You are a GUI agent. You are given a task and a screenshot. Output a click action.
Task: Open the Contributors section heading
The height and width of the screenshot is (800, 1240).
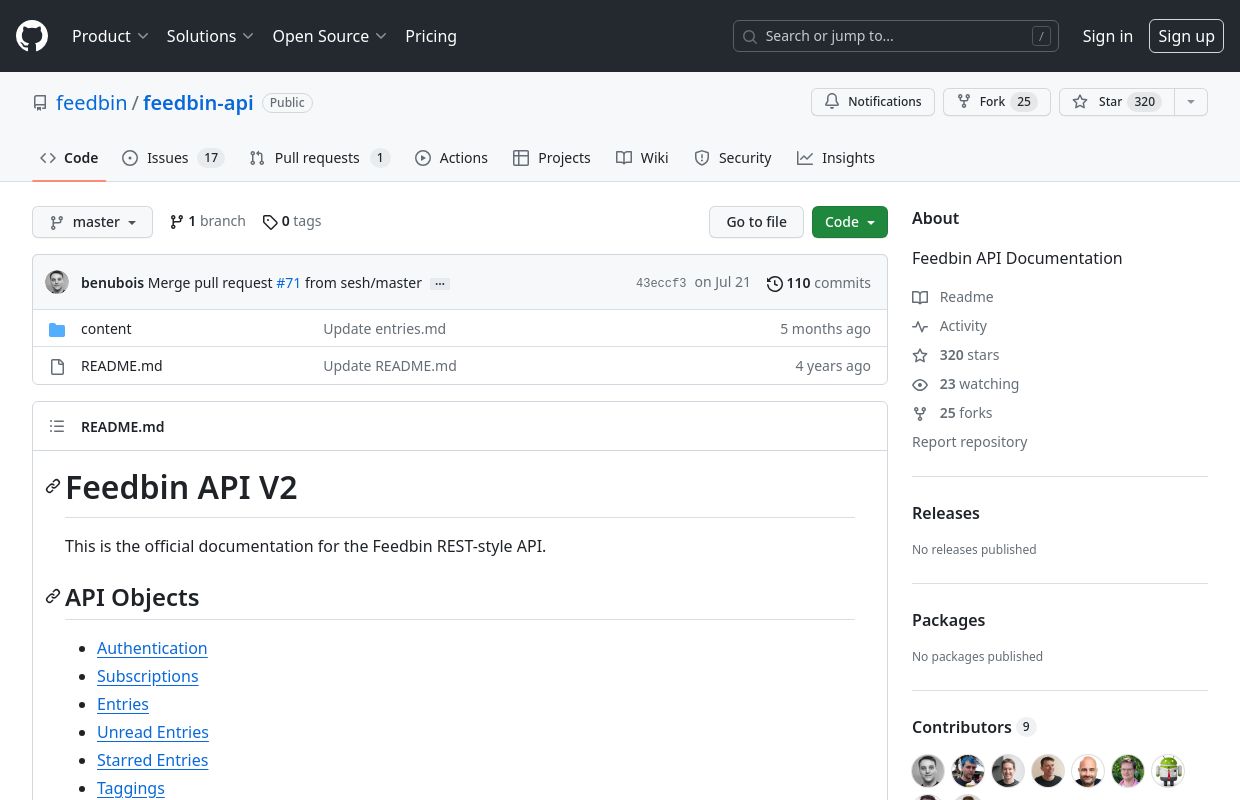(x=974, y=727)
